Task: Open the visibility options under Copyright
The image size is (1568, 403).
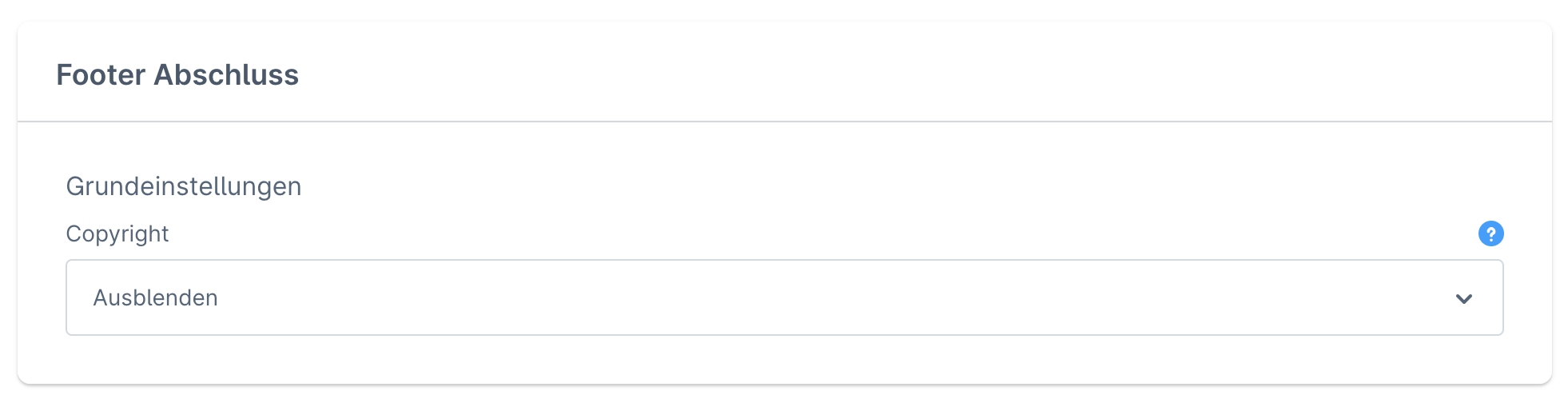Action: coord(784,297)
